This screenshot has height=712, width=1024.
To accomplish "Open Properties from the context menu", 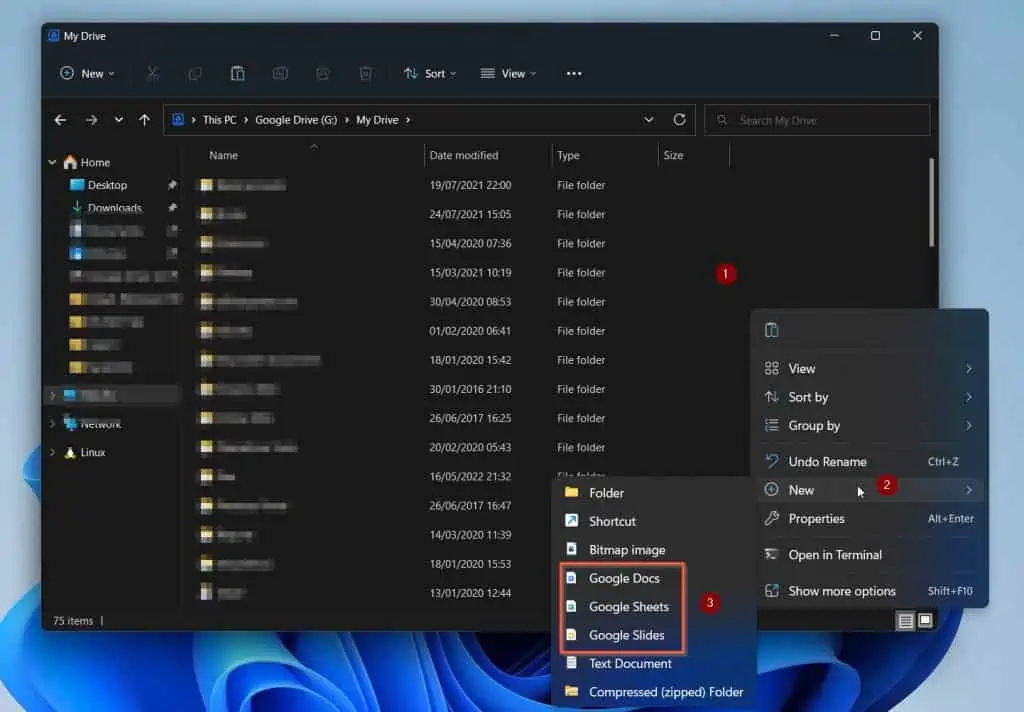I will tap(869, 519).
